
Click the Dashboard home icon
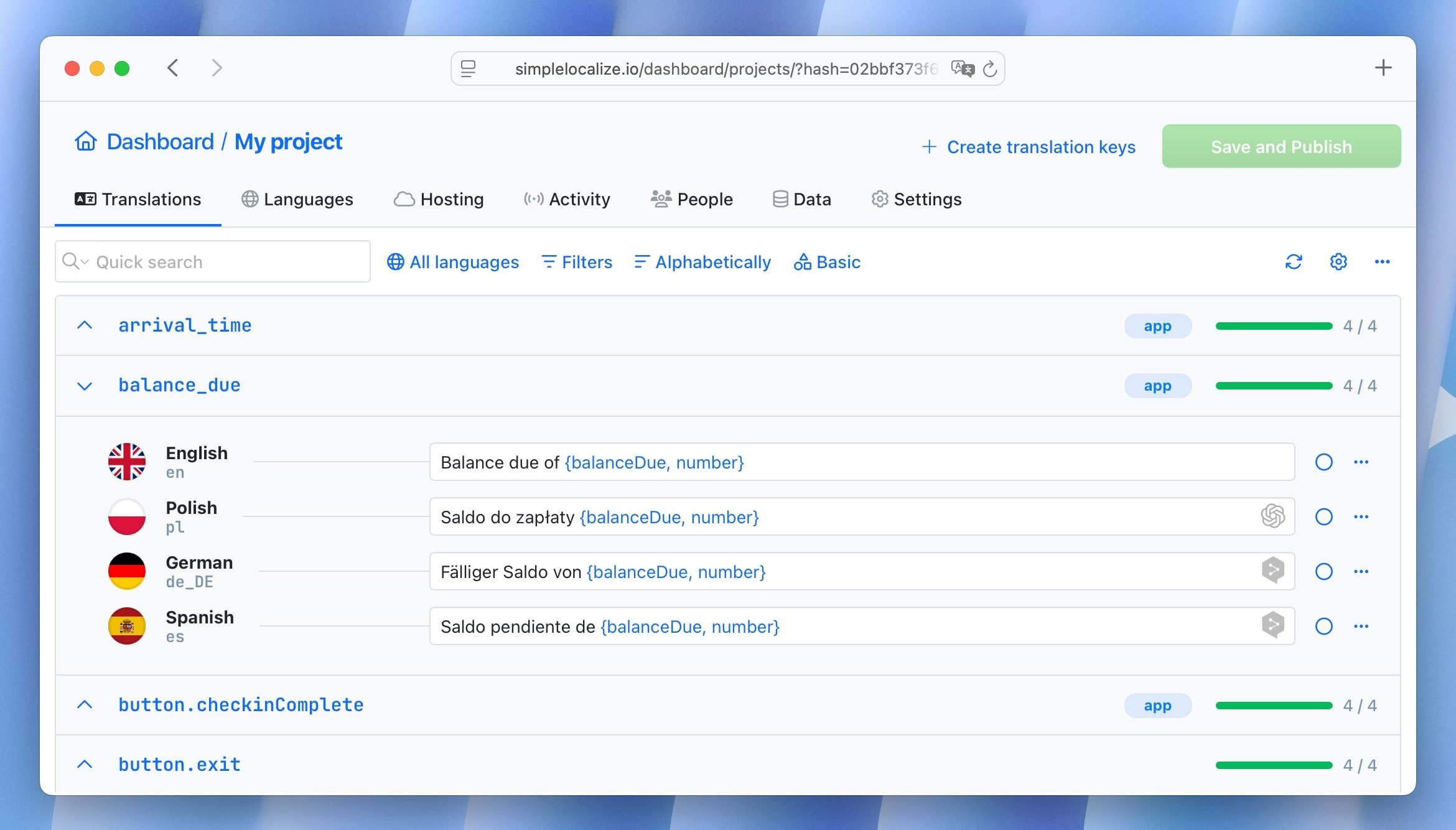[x=86, y=142]
